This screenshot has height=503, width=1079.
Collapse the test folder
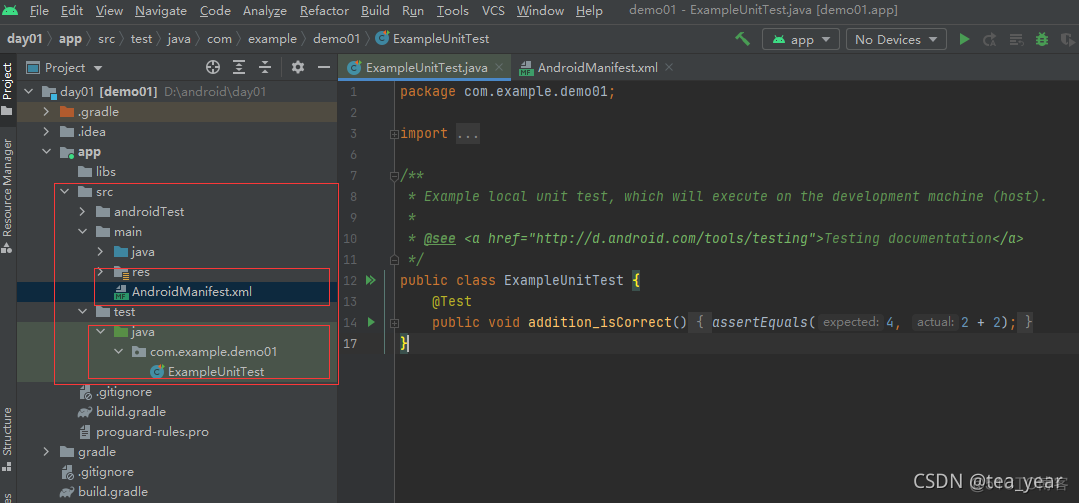click(83, 312)
